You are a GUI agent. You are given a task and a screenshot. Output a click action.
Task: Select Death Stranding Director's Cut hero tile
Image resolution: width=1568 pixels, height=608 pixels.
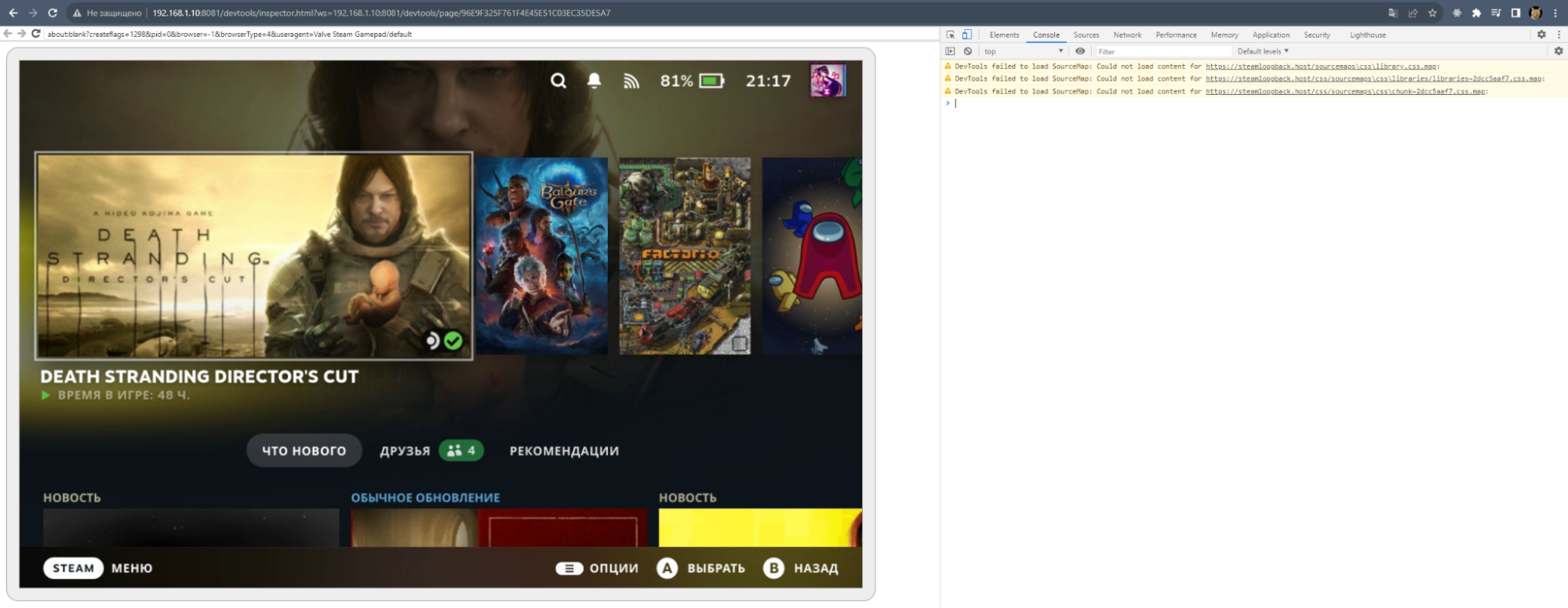(254, 256)
